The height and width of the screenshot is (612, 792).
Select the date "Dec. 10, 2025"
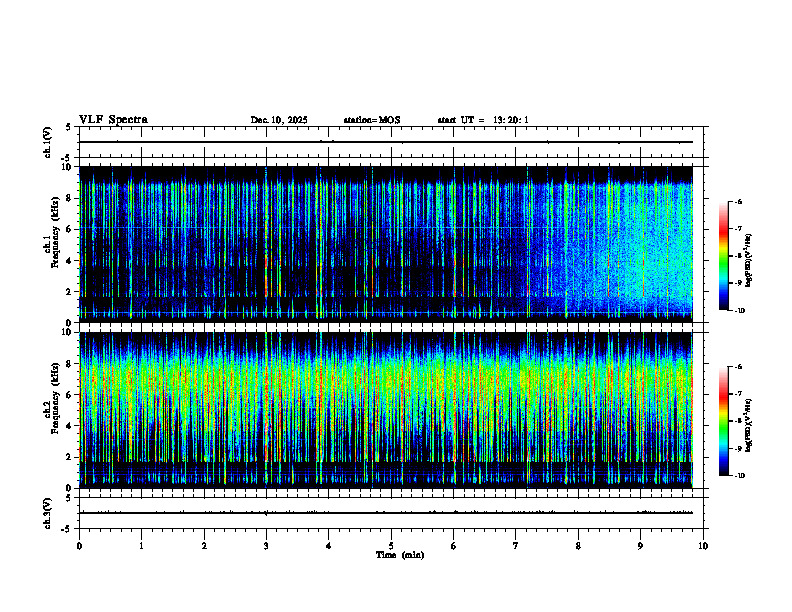tap(279, 120)
